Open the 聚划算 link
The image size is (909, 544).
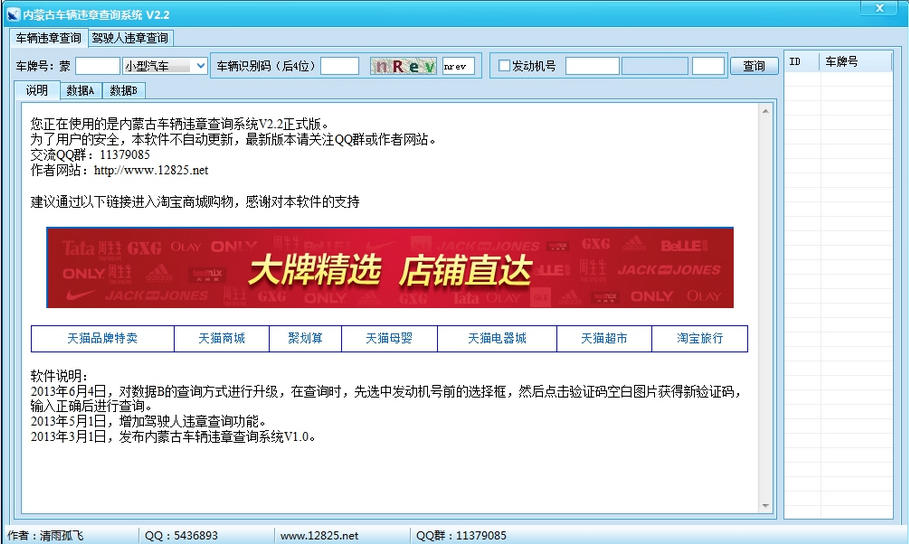click(306, 338)
